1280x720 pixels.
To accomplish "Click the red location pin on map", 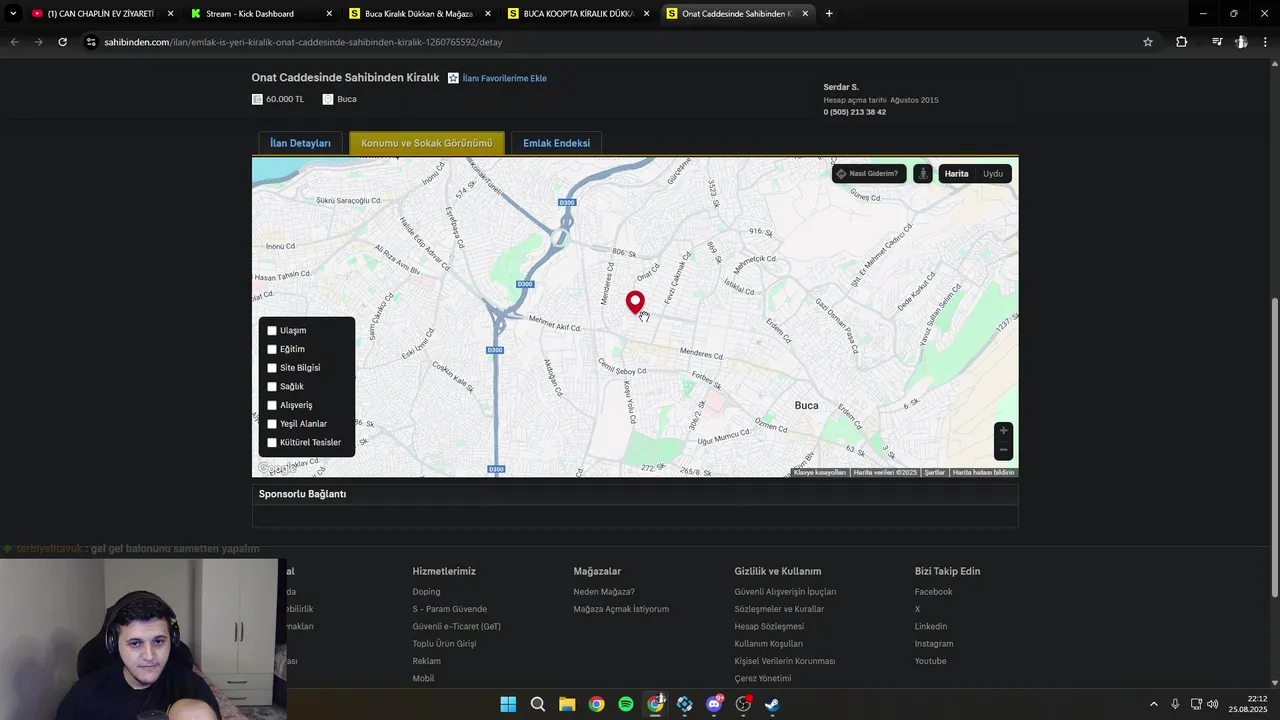I will [x=635, y=302].
